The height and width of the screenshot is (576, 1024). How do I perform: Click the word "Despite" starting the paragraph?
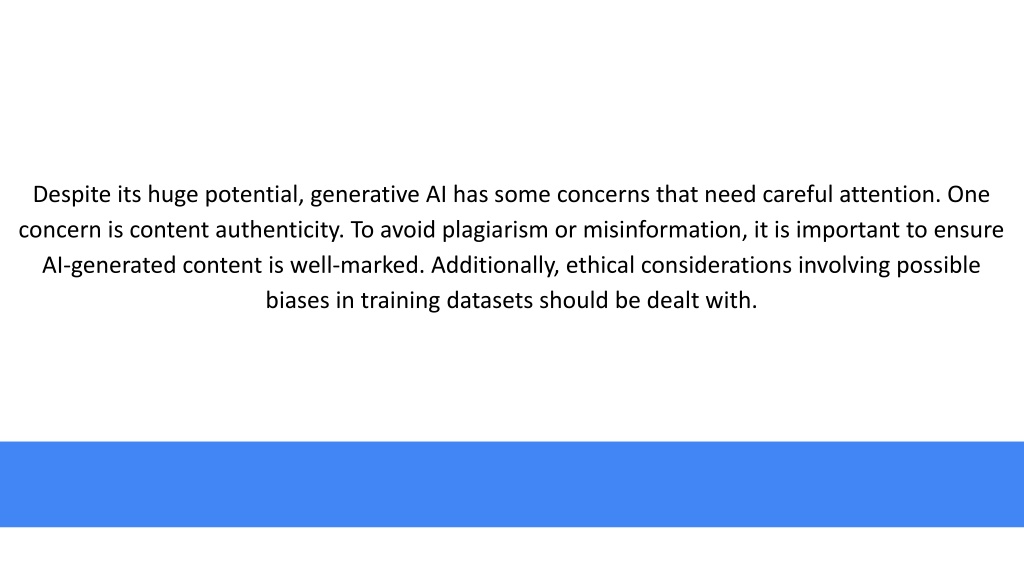[x=72, y=195]
